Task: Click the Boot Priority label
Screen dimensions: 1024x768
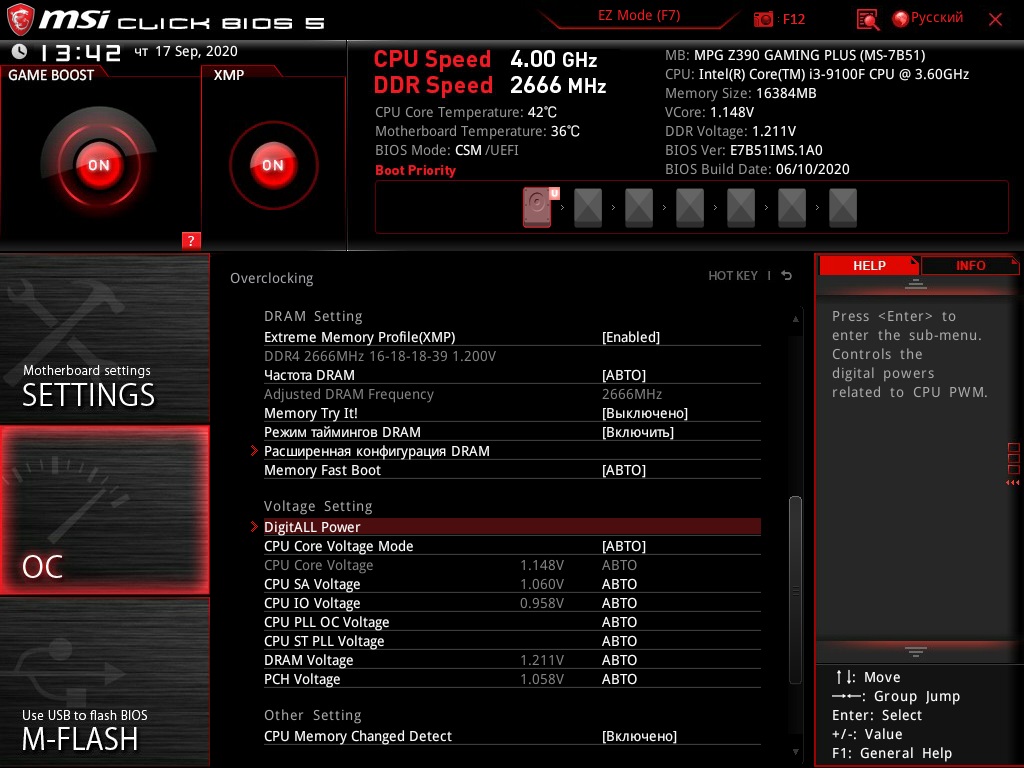Action: tap(415, 170)
